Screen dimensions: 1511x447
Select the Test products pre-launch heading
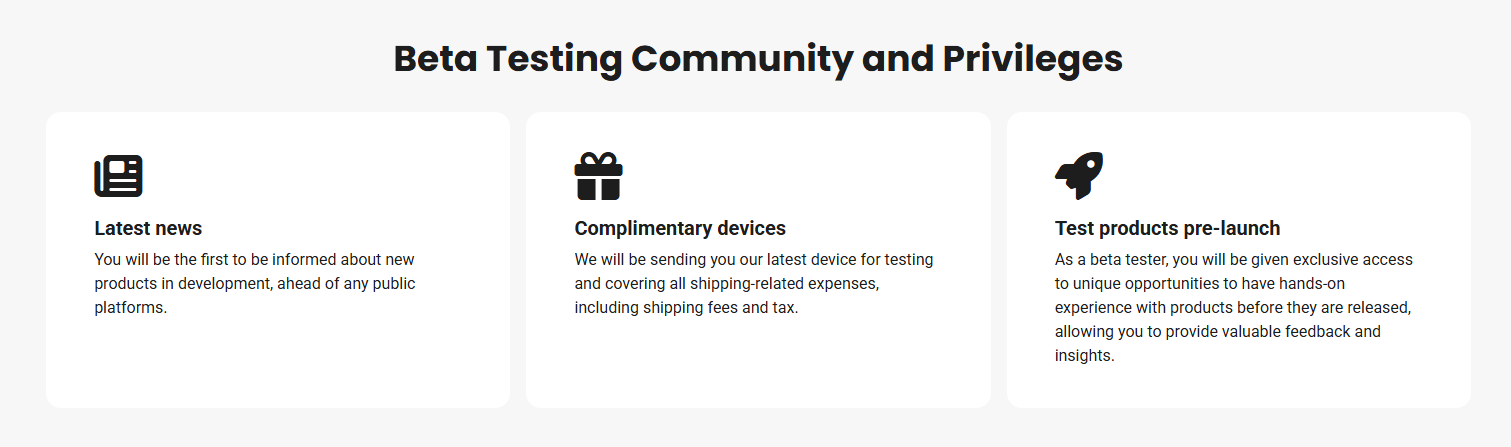coord(1167,228)
